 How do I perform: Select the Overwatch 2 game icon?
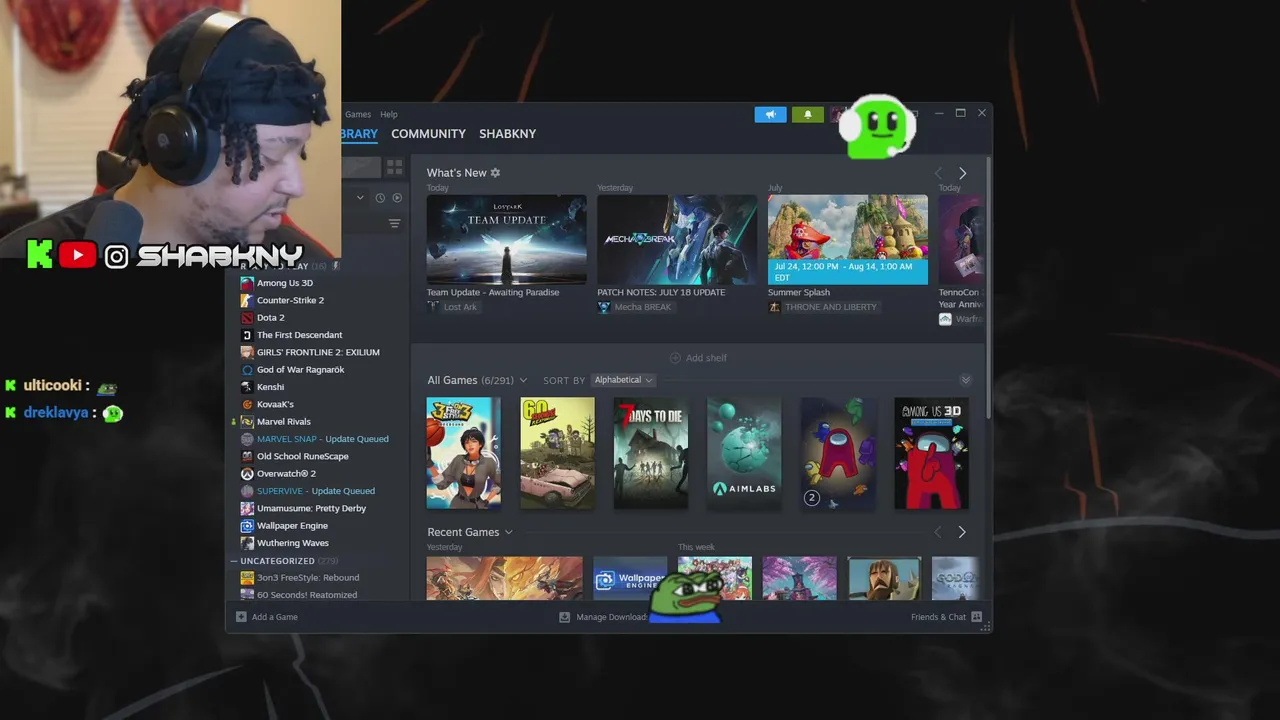247,474
